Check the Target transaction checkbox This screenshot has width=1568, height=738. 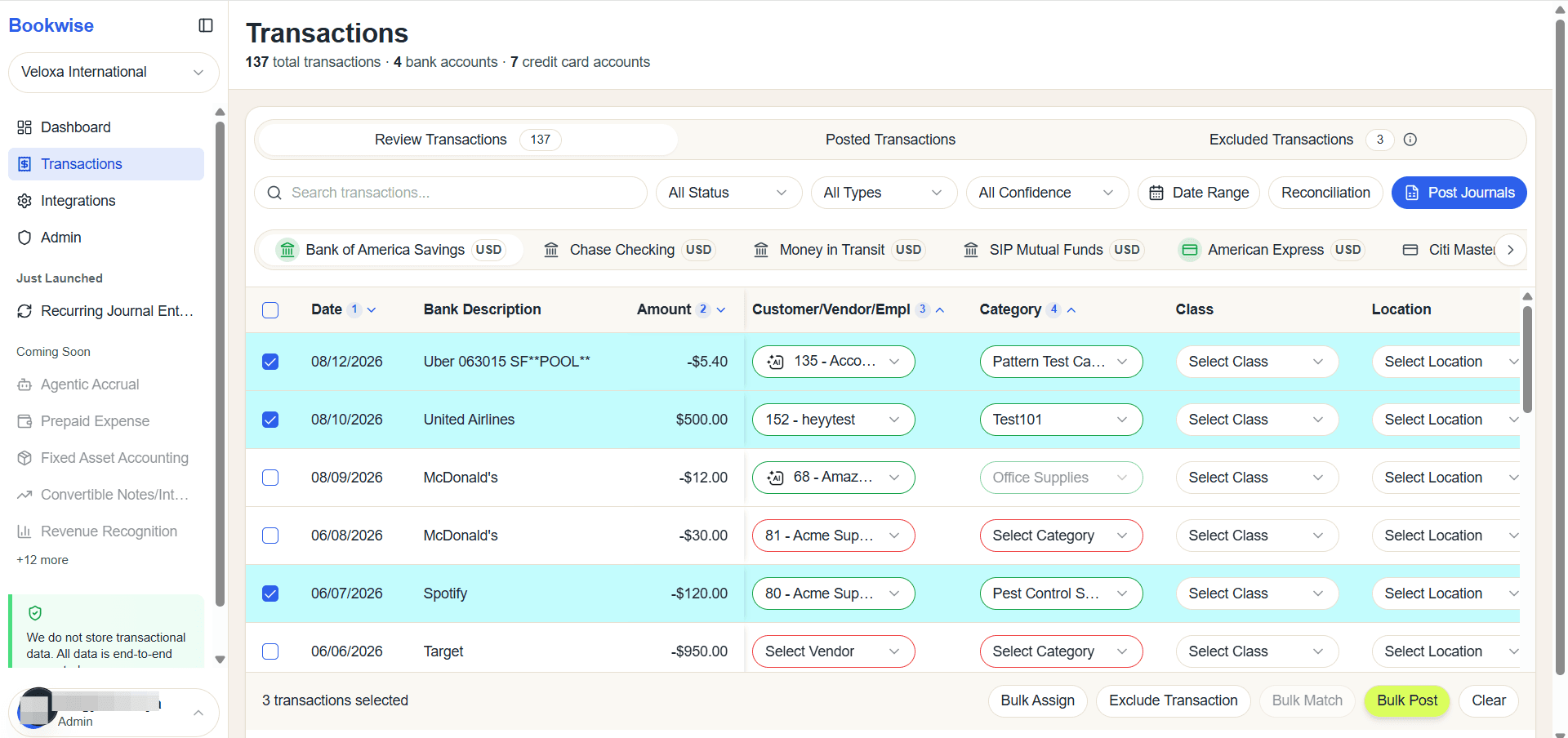(270, 651)
